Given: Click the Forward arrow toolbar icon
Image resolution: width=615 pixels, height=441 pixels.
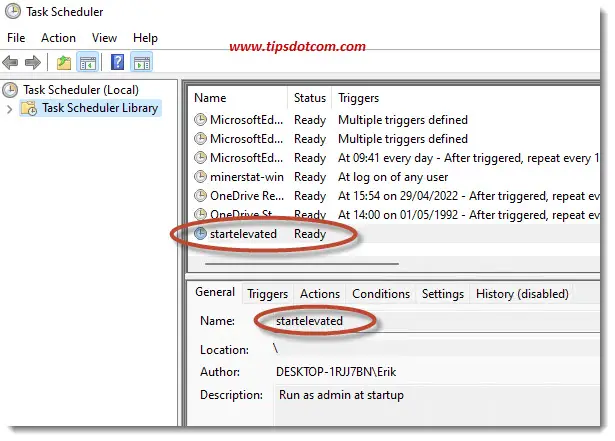Looking at the screenshot, I should coord(33,62).
